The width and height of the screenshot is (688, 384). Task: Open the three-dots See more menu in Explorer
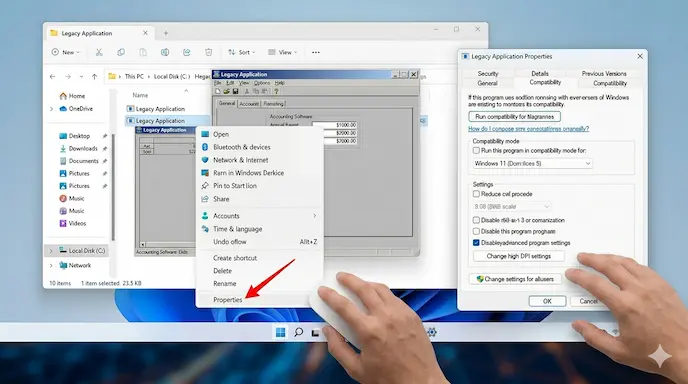point(315,52)
